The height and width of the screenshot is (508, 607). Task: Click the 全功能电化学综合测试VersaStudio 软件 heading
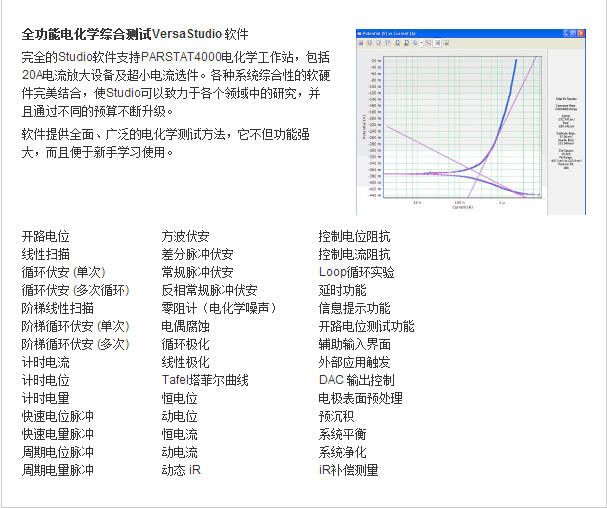point(135,35)
